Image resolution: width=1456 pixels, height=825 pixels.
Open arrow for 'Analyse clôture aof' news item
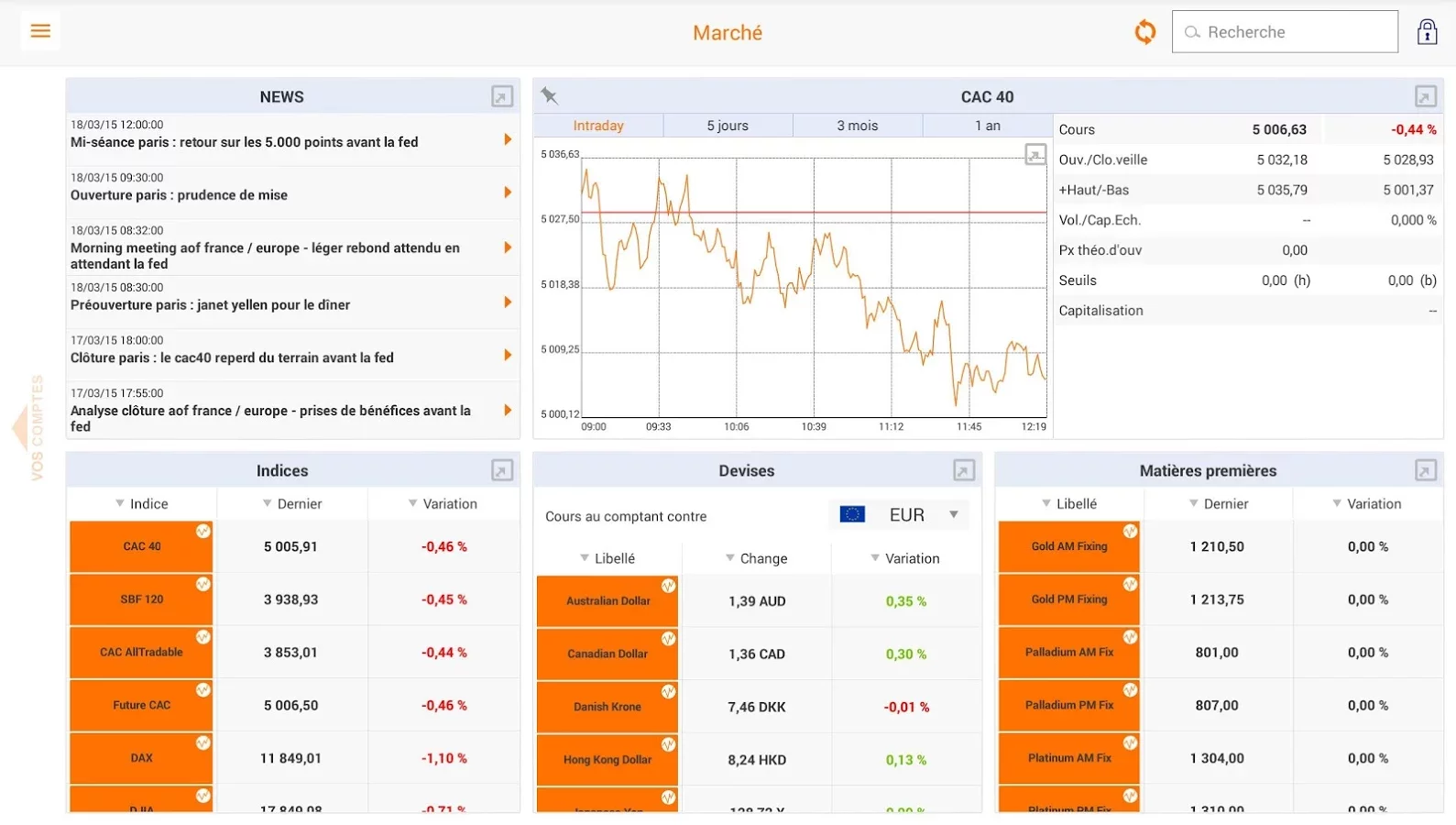pos(508,411)
